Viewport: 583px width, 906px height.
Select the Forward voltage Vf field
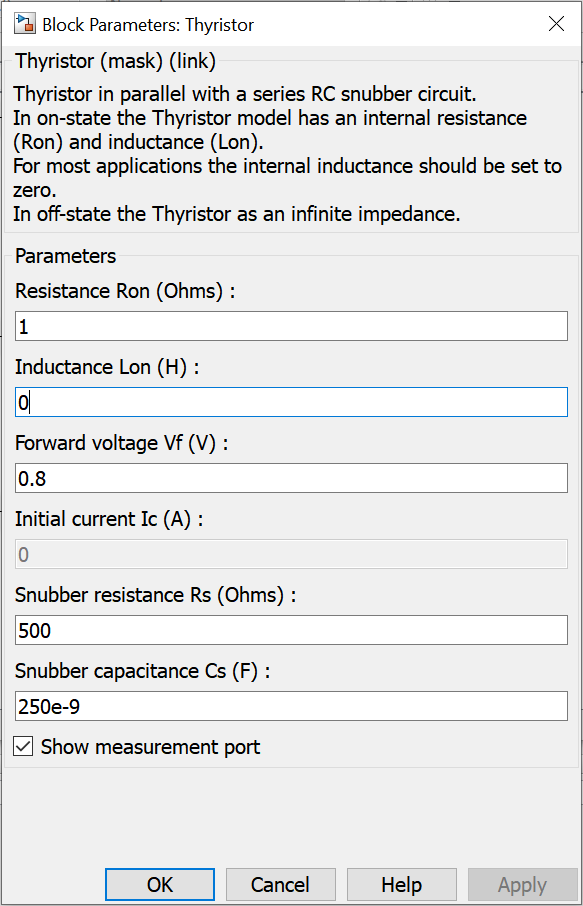tap(291, 478)
